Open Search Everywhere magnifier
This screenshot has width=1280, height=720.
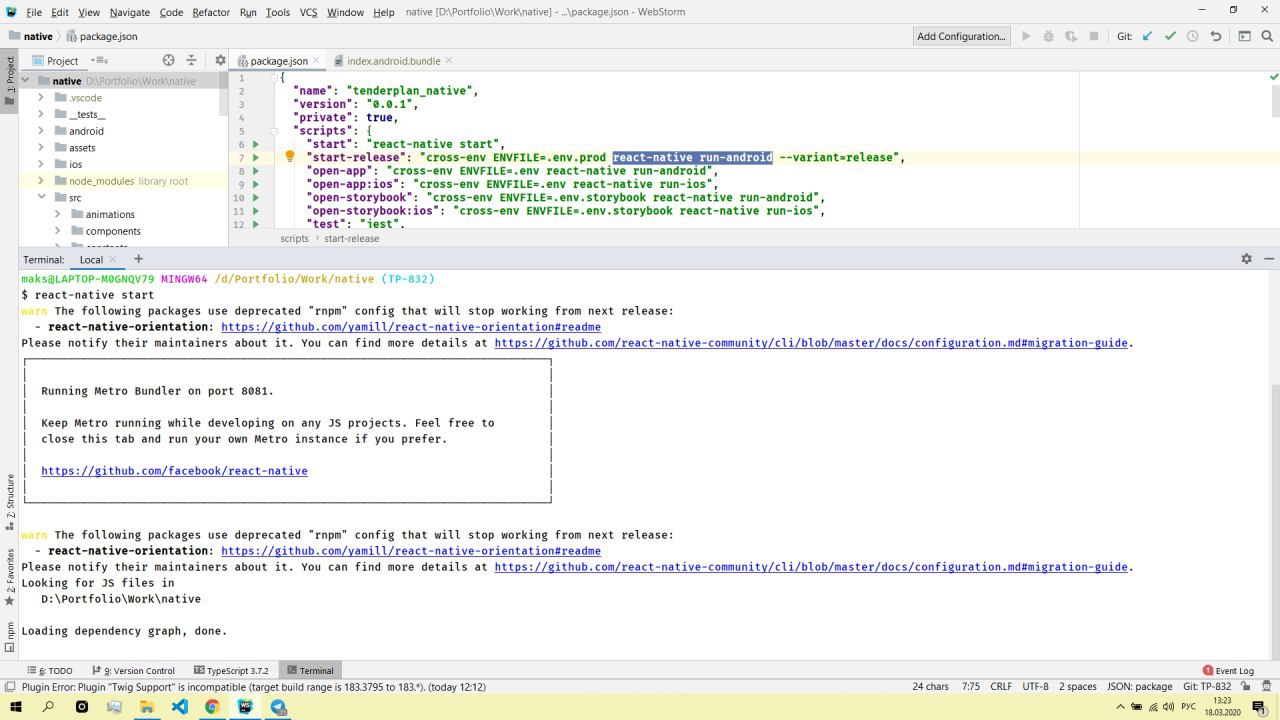click(1268, 36)
